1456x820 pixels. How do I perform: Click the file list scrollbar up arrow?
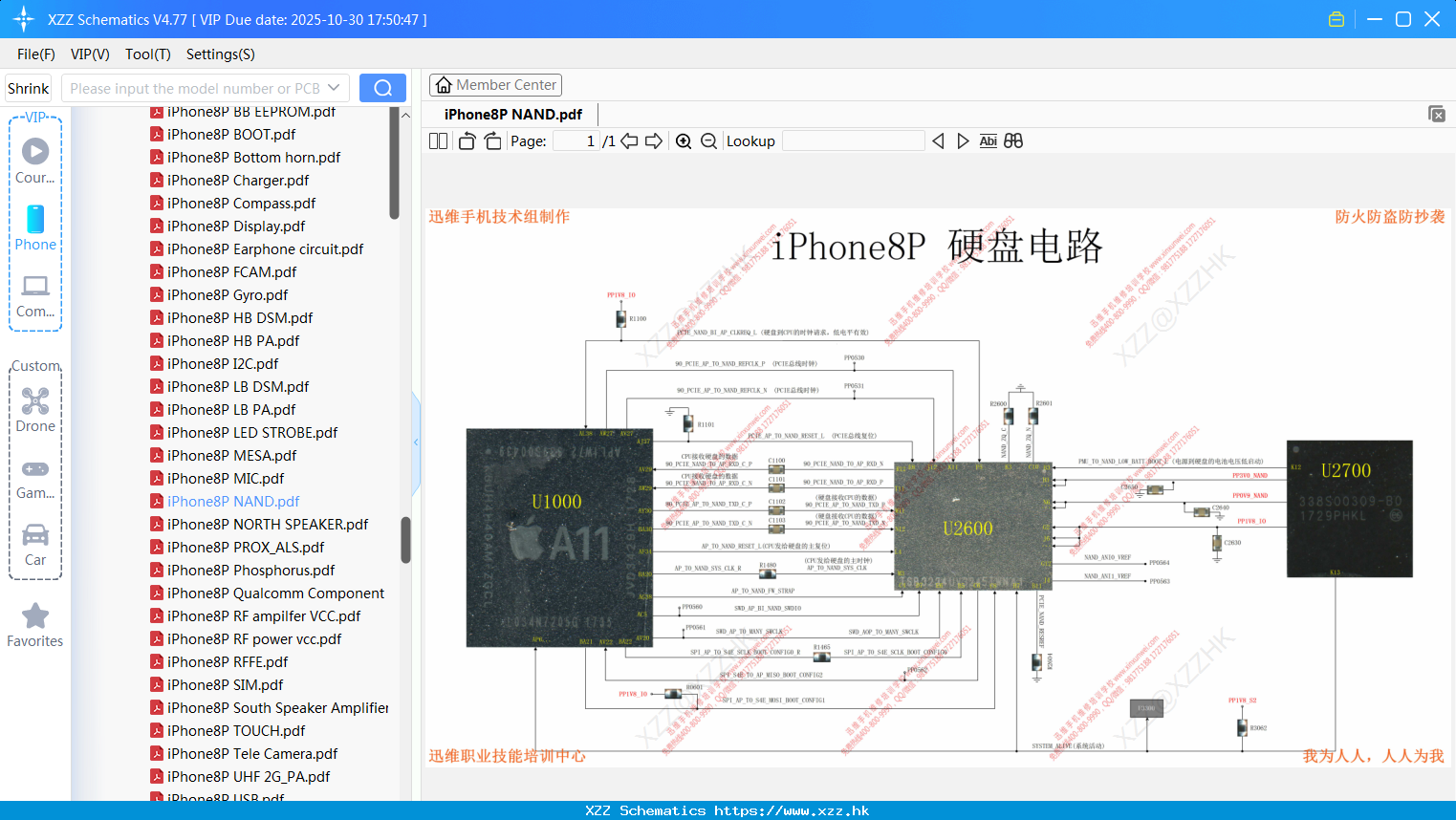405,115
